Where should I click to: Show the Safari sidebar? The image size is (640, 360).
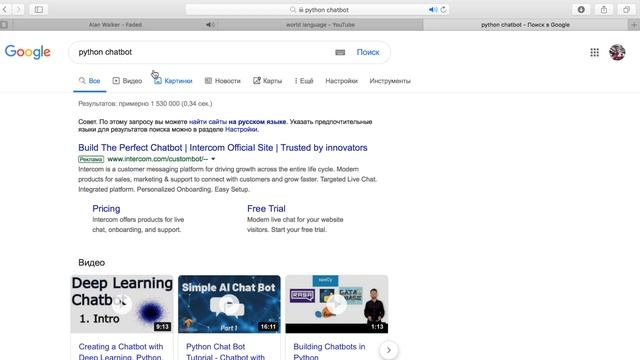39,9
